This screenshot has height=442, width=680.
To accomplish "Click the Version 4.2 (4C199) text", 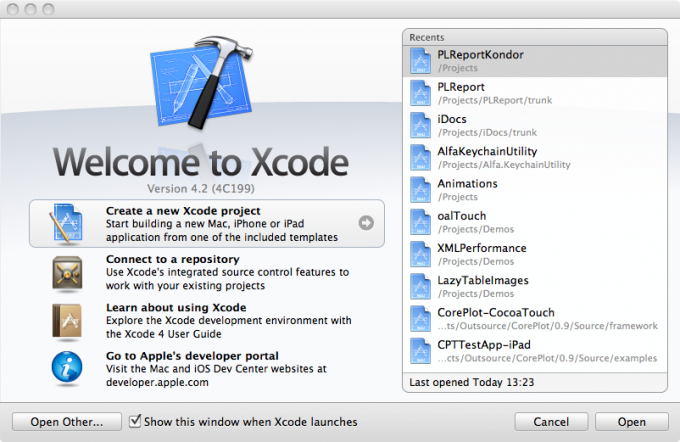I will click(201, 189).
